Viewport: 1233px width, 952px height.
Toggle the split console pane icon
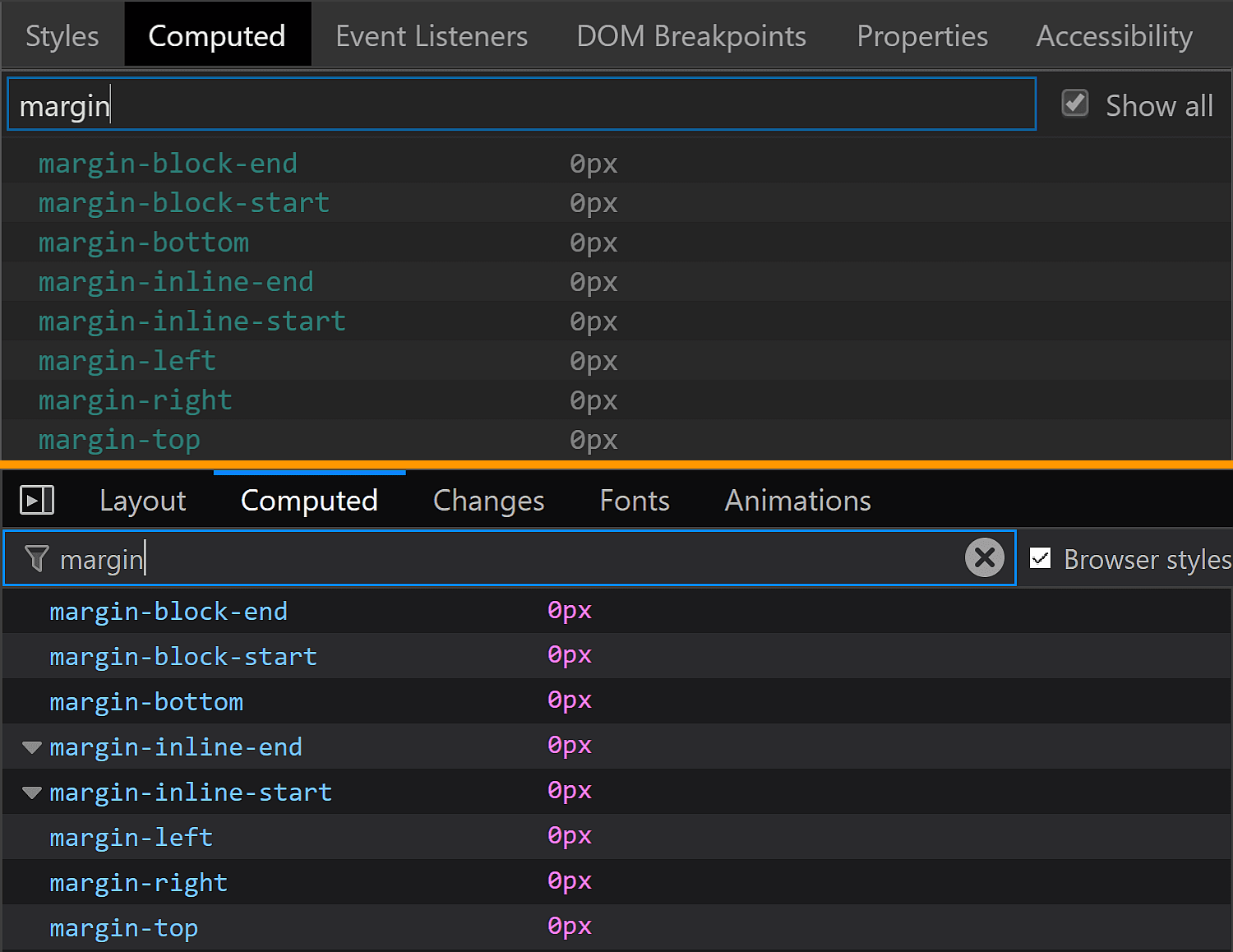point(36,498)
